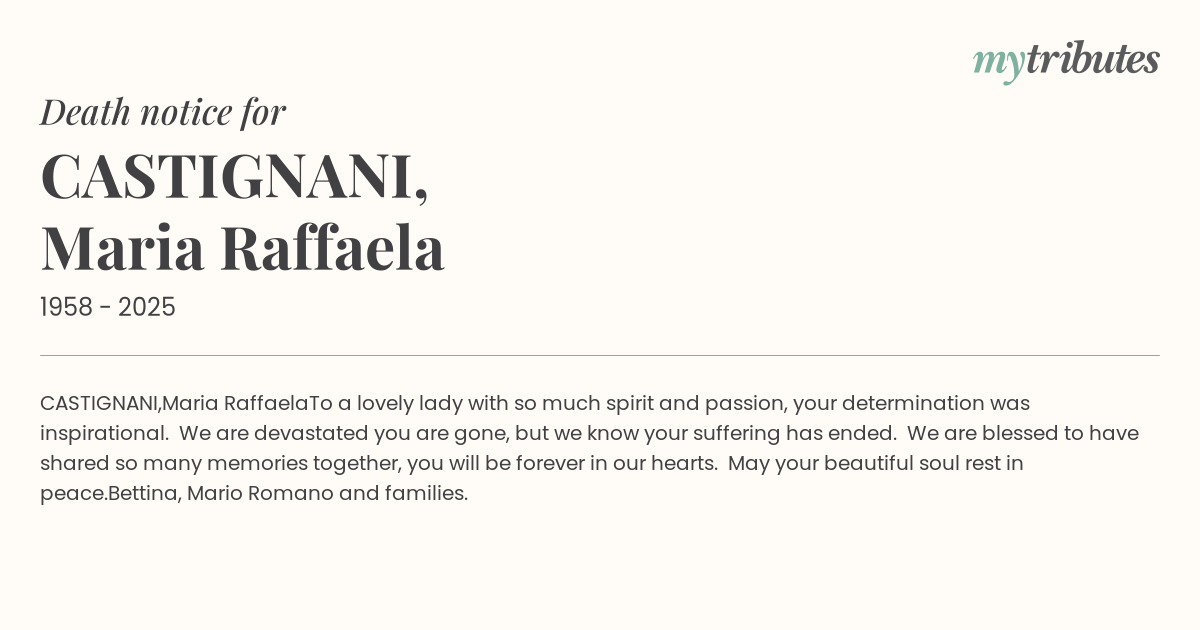Click the "Maria Raffaela" heading line
1200x630 pixels.
[242, 247]
